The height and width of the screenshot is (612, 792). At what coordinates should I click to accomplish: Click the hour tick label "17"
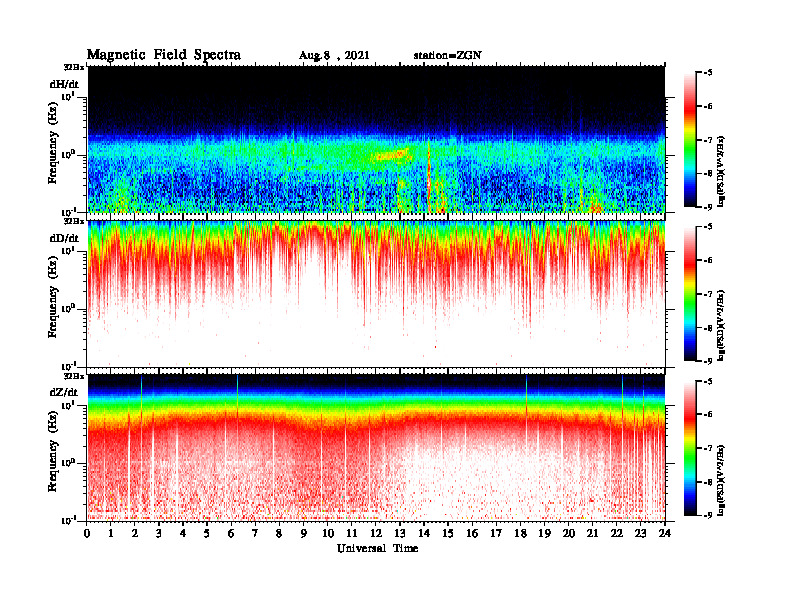click(496, 533)
